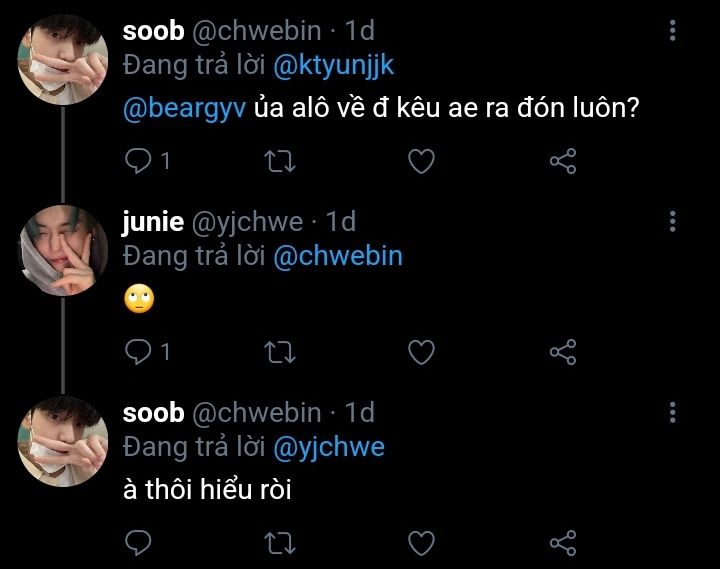This screenshot has height=569, width=720.
Task: Reply to the "à thôi hiểu ròi" tweet
Action: (139, 543)
